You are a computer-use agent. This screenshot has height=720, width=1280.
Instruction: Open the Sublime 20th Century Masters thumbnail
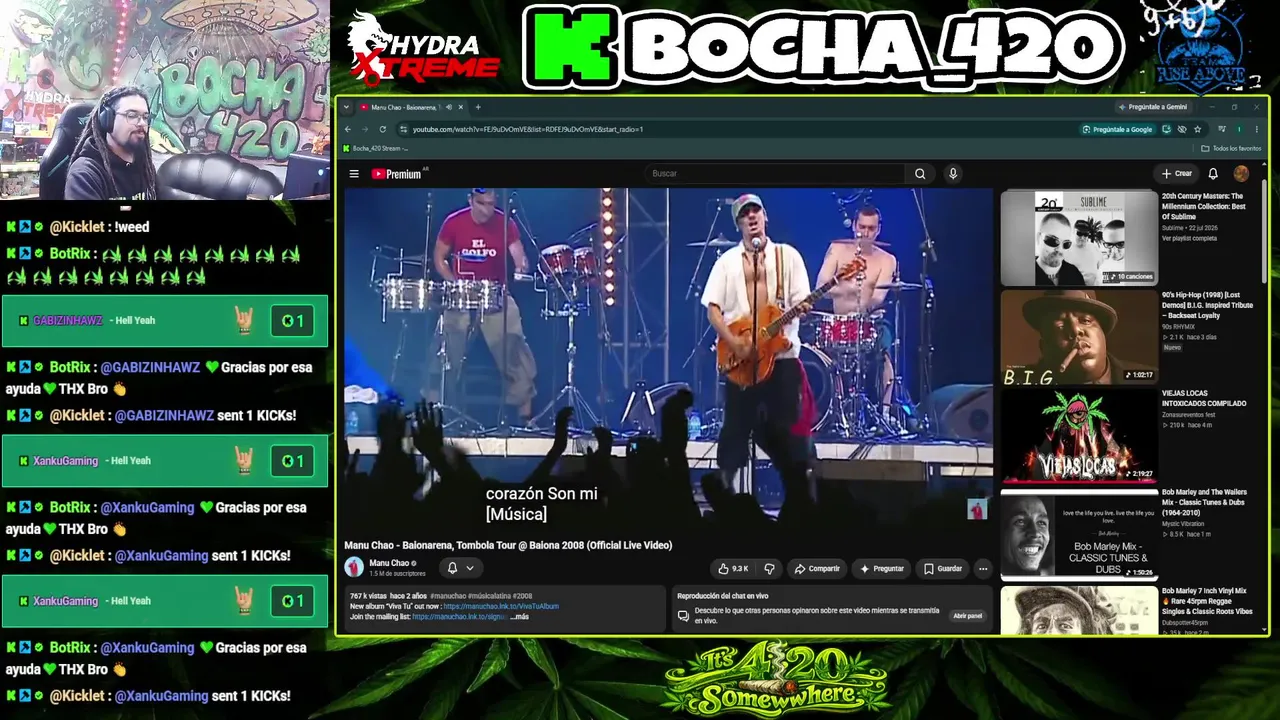(1079, 238)
